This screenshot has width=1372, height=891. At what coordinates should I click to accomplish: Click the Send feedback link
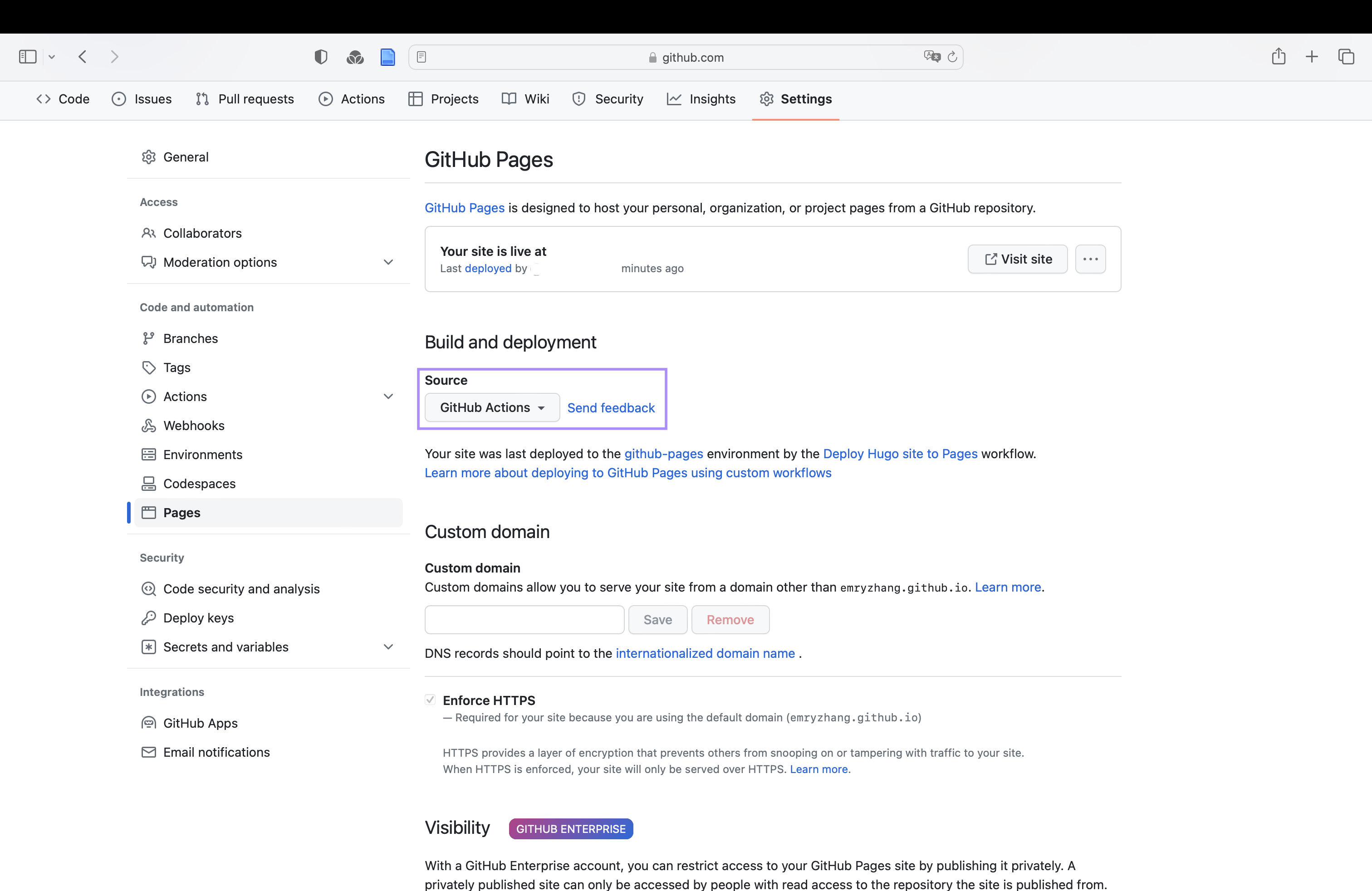pos(611,408)
